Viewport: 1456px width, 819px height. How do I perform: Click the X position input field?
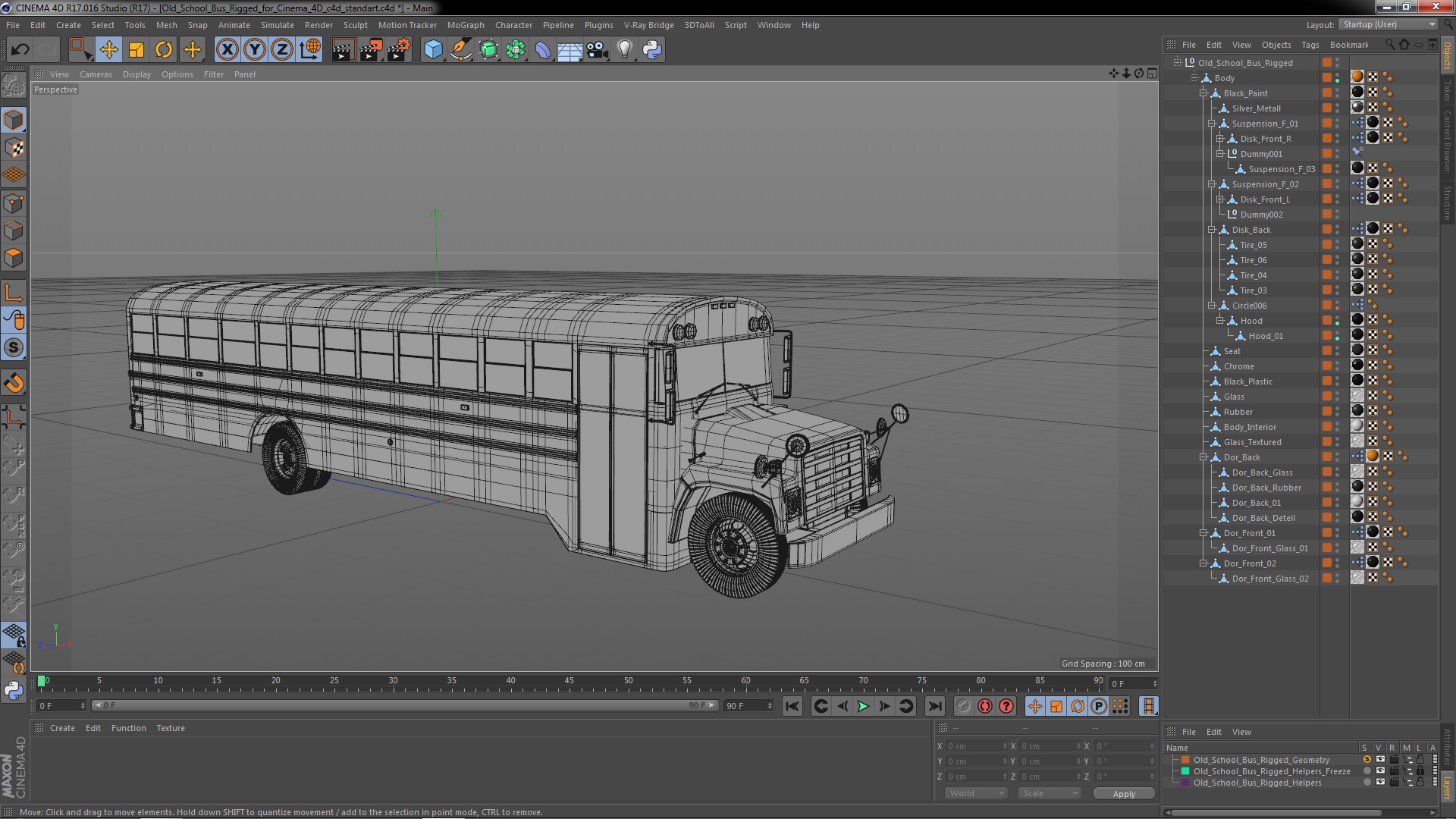(977, 746)
